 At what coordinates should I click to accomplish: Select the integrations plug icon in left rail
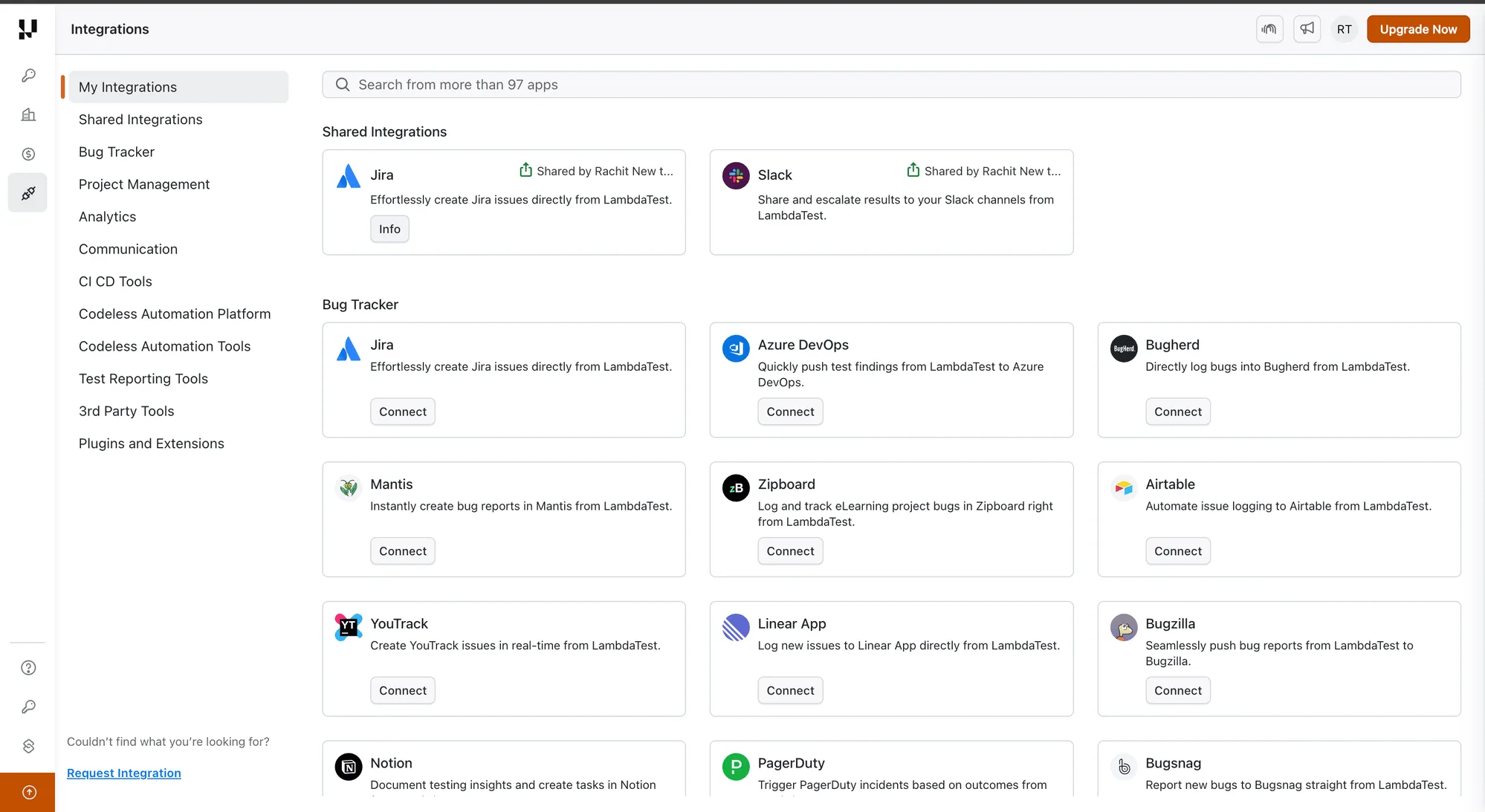click(x=28, y=193)
